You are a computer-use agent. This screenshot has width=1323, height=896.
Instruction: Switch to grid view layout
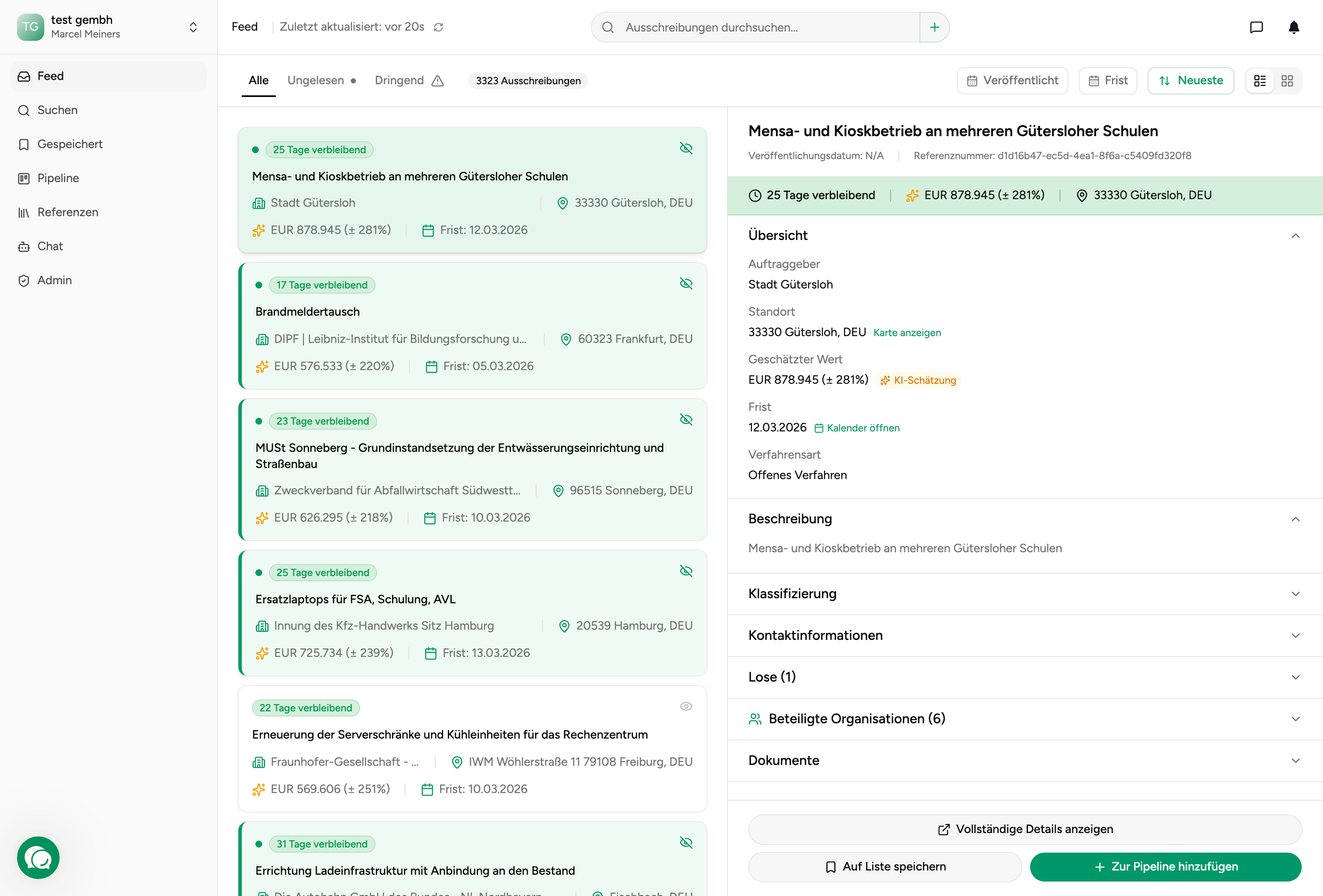tap(1286, 81)
